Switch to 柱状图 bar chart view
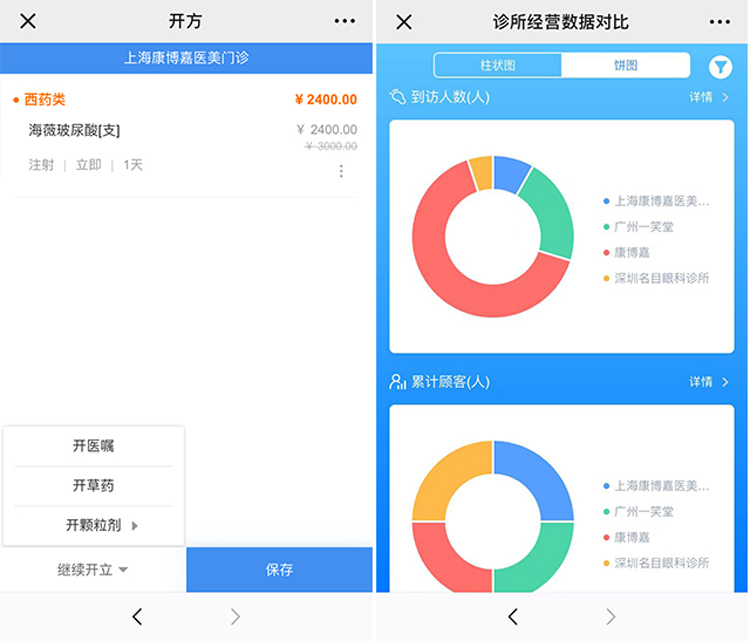 click(497, 66)
